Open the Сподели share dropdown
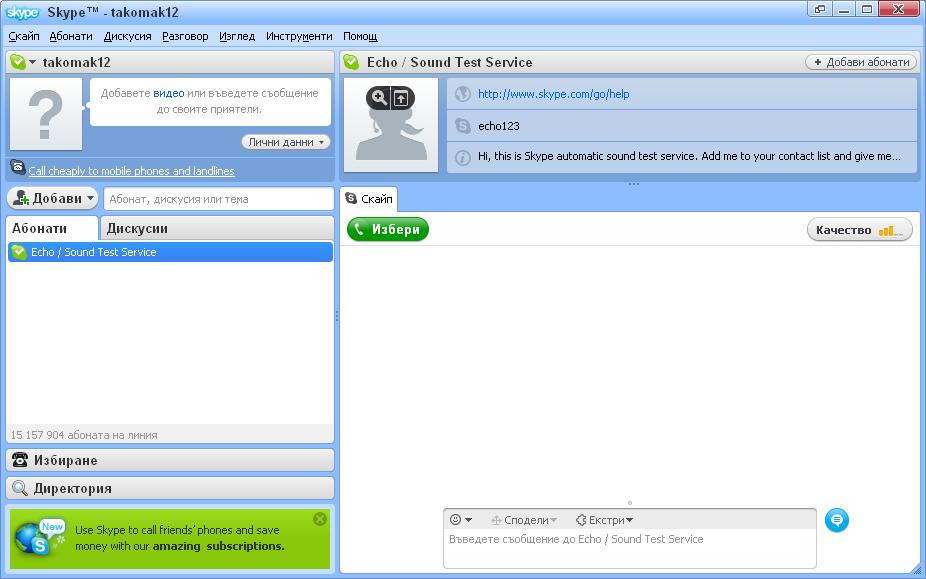Image resolution: width=926 pixels, height=579 pixels. [x=524, y=520]
